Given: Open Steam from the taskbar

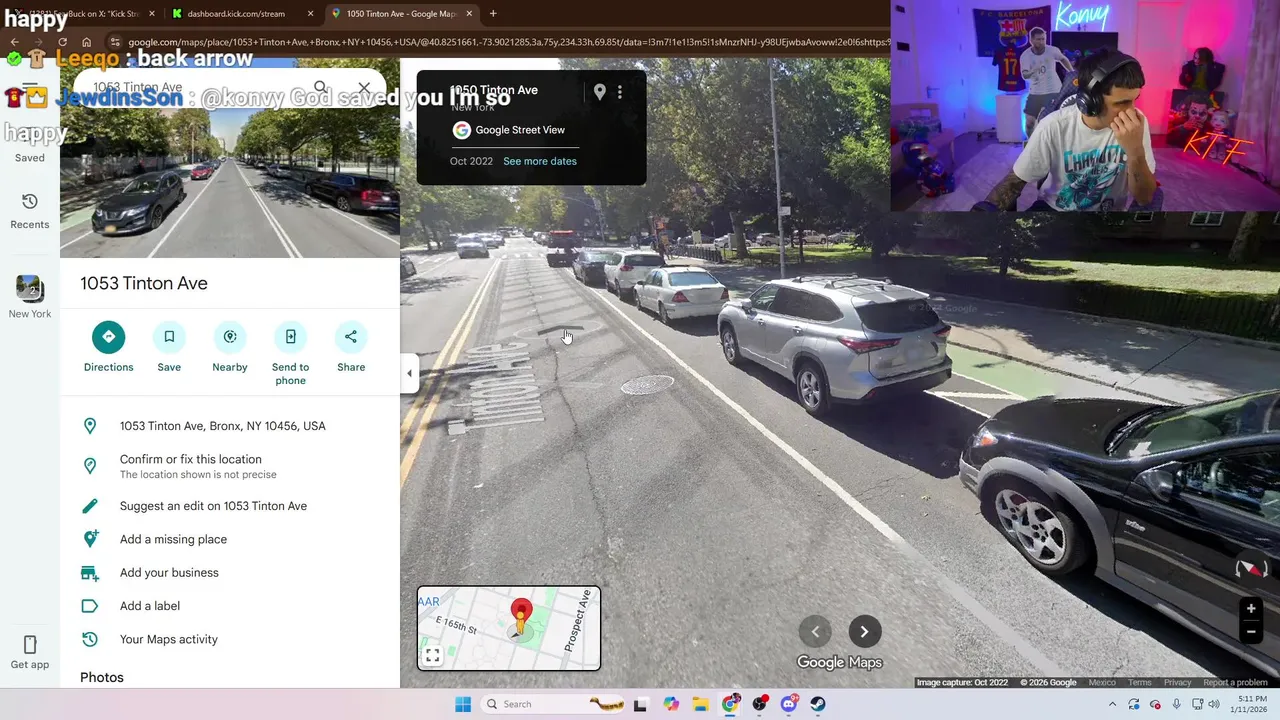Looking at the screenshot, I should [818, 704].
